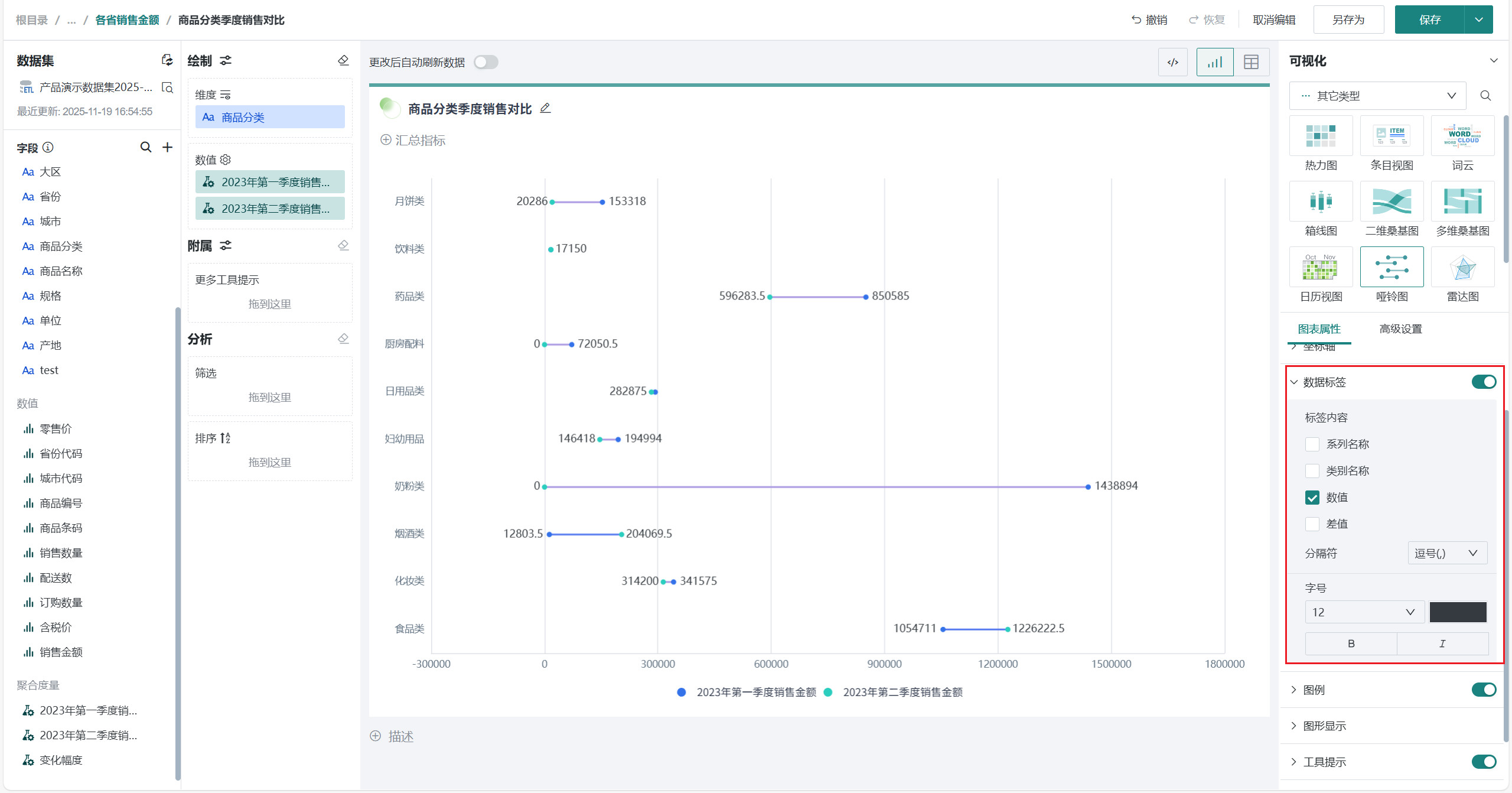The width and height of the screenshot is (1512, 793).
Task: Click the add field plus icon
Action: [x=168, y=147]
